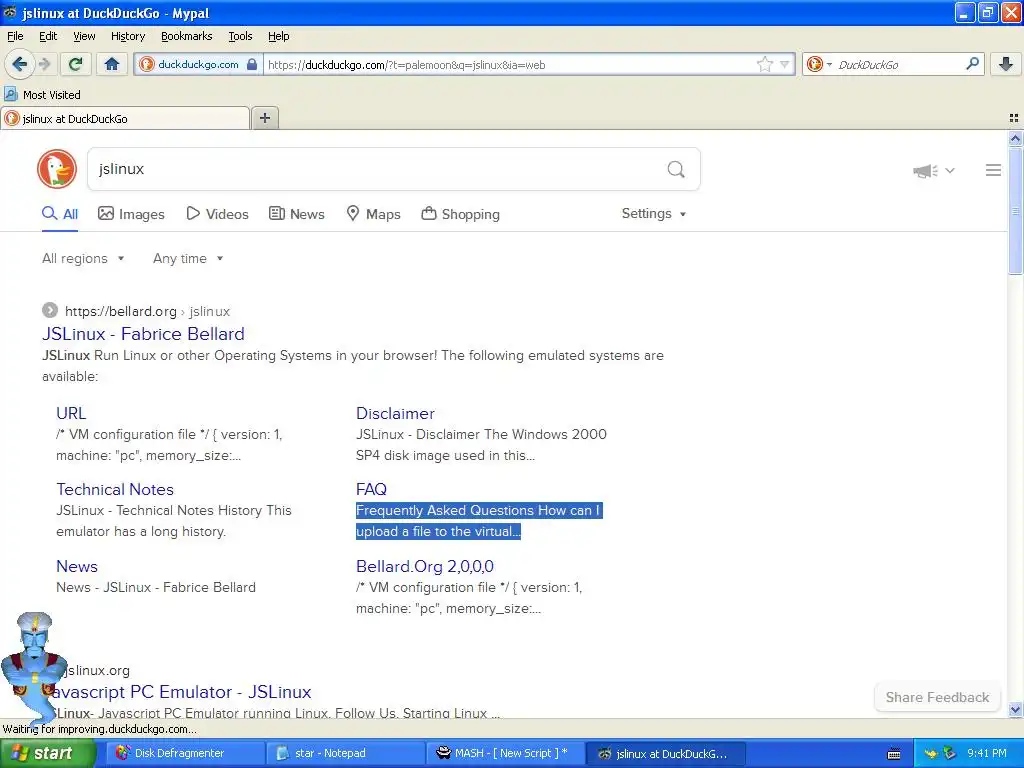Open the File menu
1024x768 pixels.
click(15, 36)
